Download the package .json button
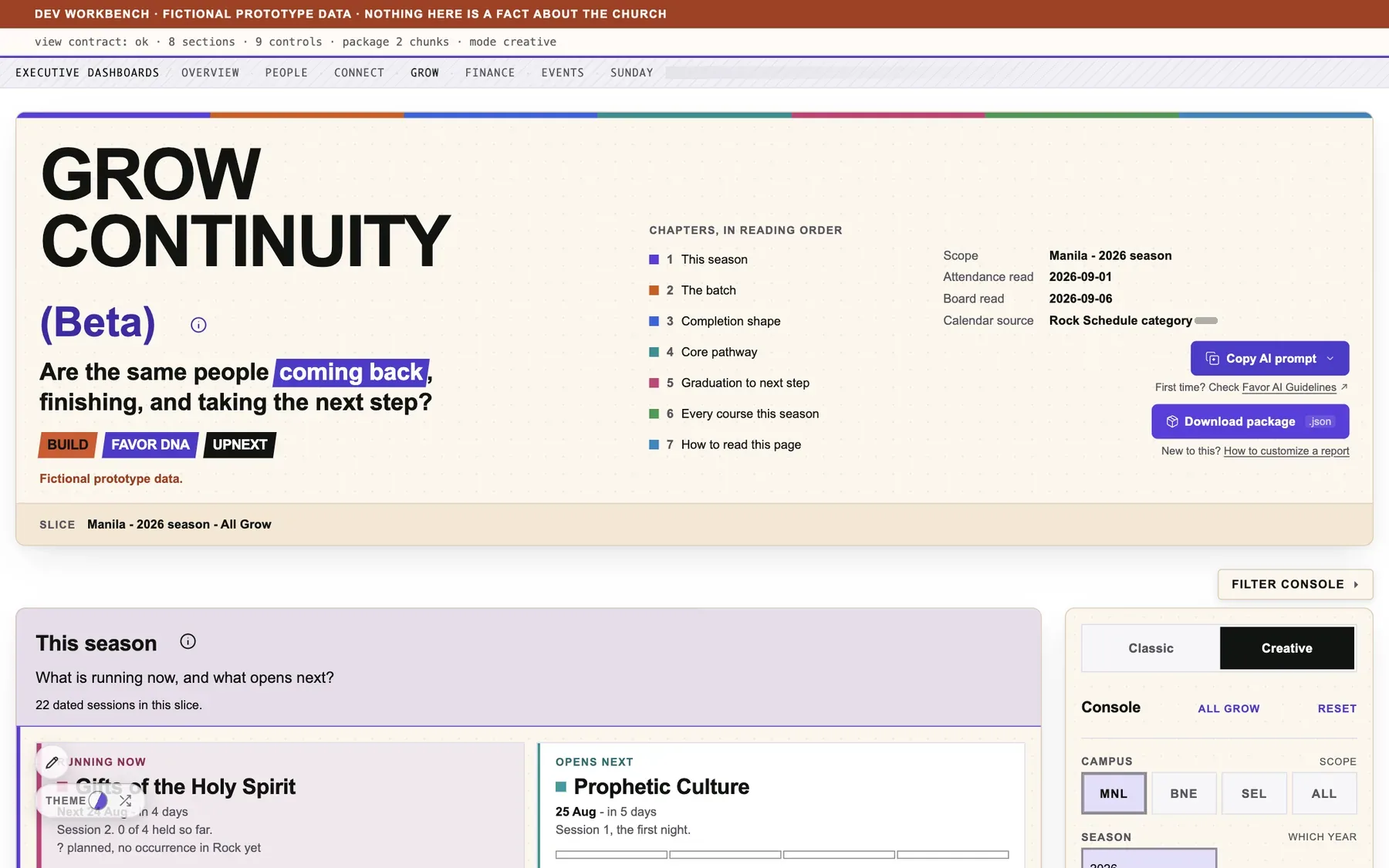Screen dimensions: 1389x868 (x=1250, y=421)
